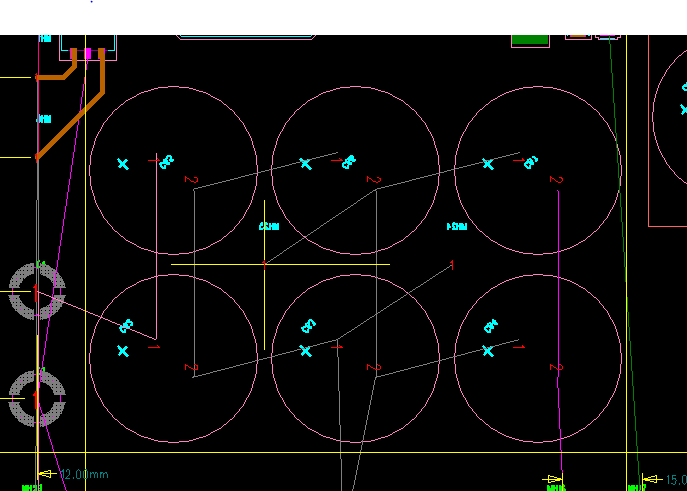Click the cyan text label between left circles
The height and width of the screenshot is (491, 687).
click(x=268, y=227)
